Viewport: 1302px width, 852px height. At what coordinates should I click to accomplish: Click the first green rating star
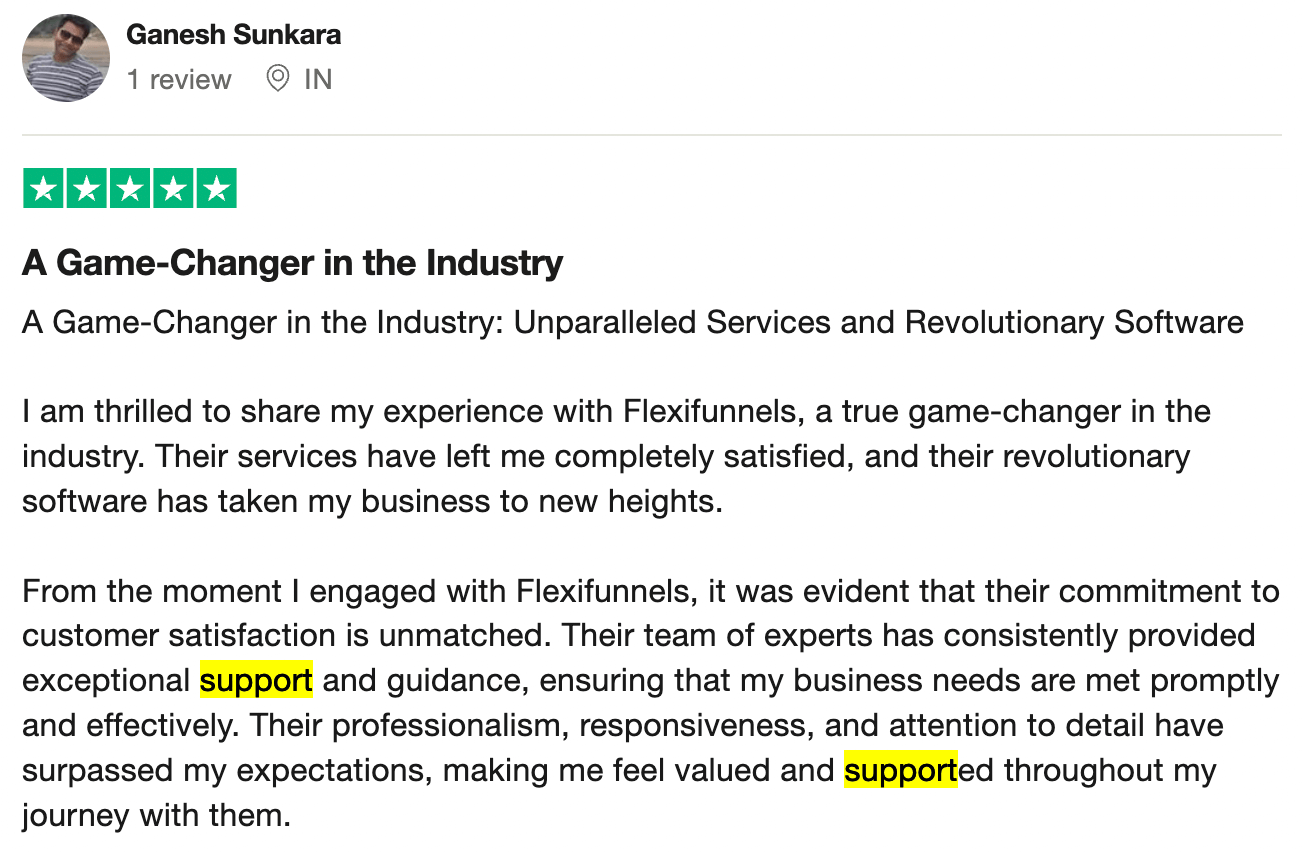tap(43, 189)
